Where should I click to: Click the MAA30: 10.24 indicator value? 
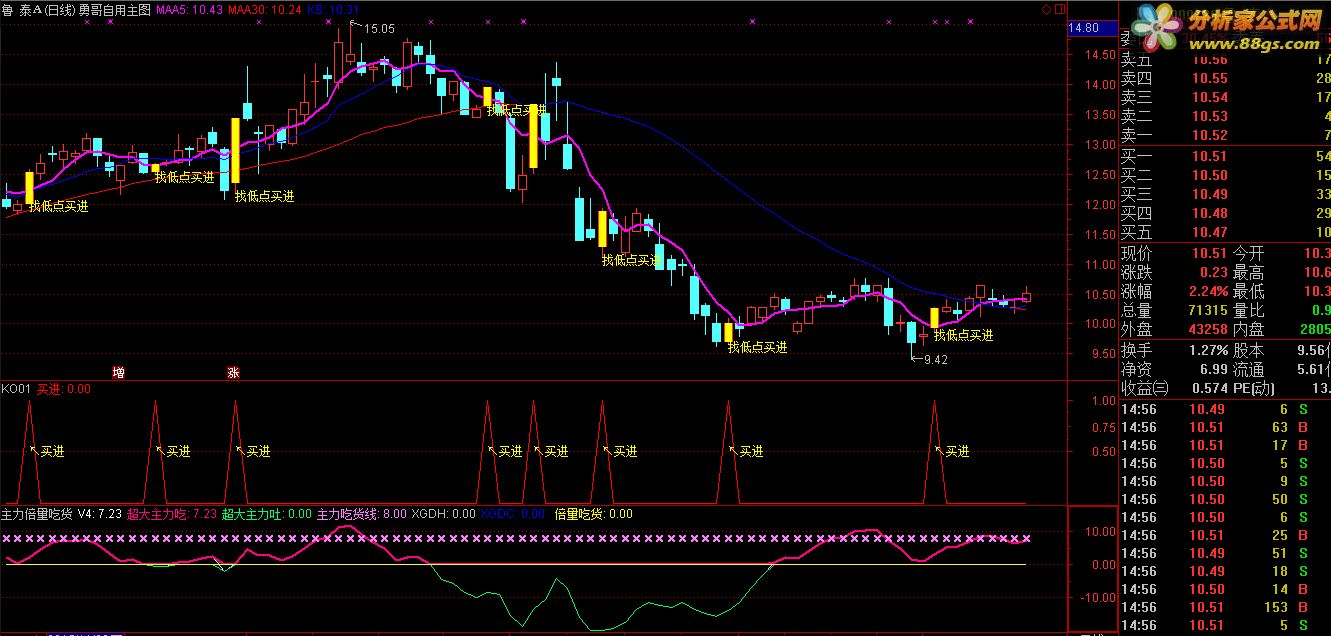(264, 8)
